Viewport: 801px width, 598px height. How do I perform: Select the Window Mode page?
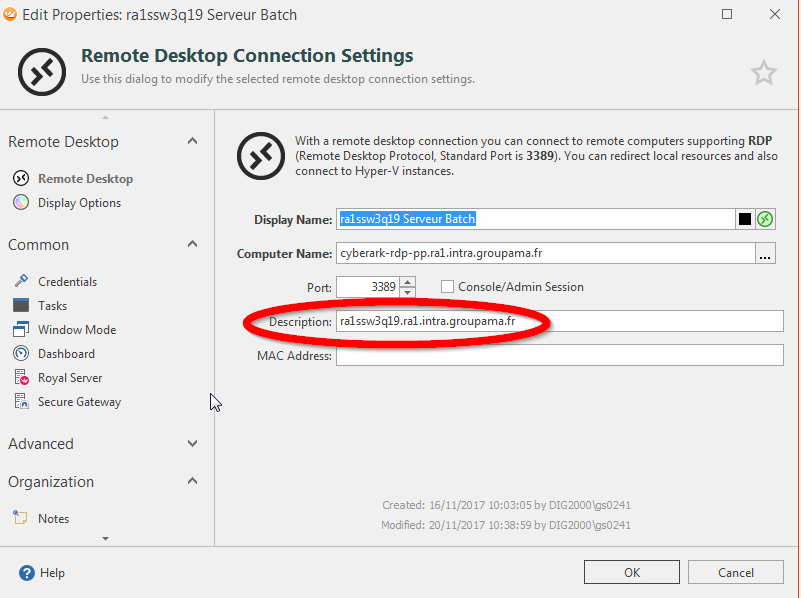76,330
